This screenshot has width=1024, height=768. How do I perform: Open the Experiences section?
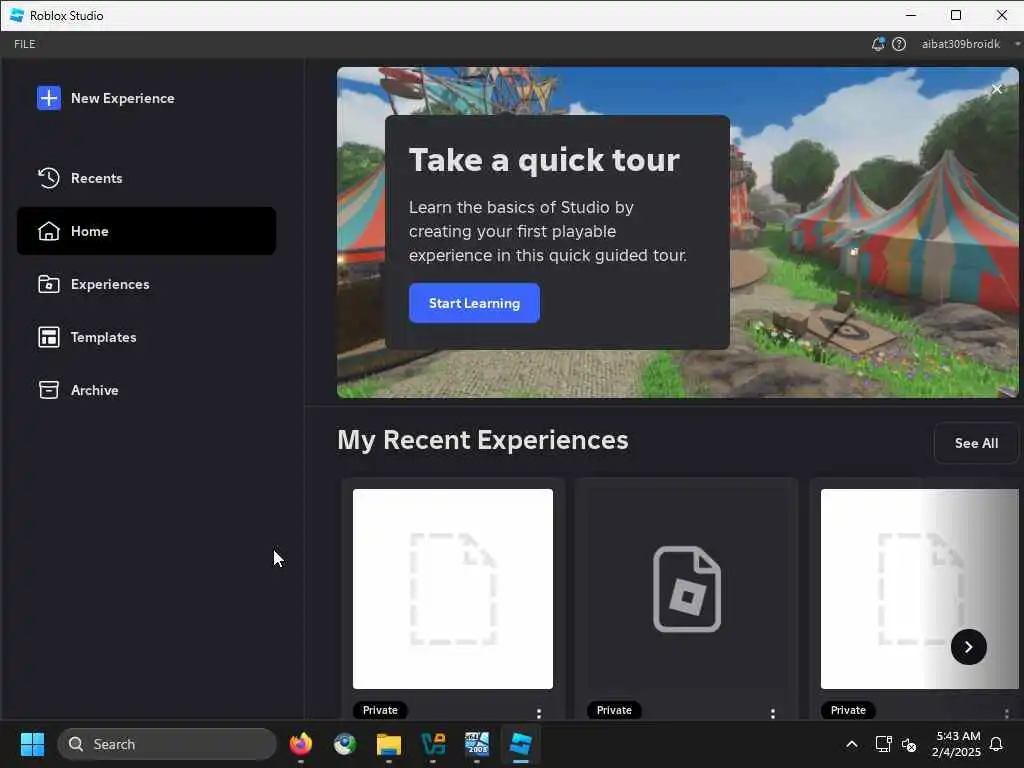pos(146,284)
